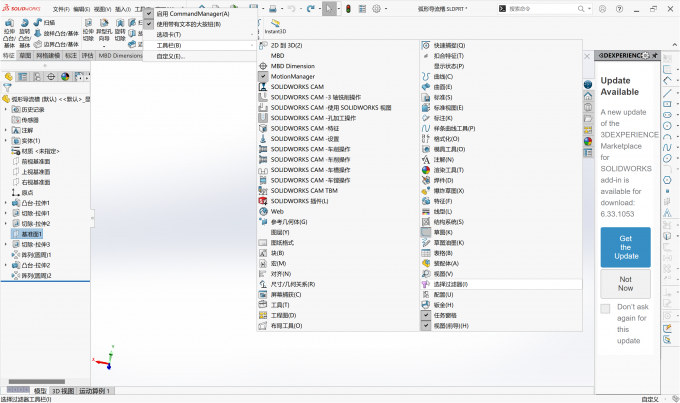Expand the 凸台-拉伸2 tree node

6,265
